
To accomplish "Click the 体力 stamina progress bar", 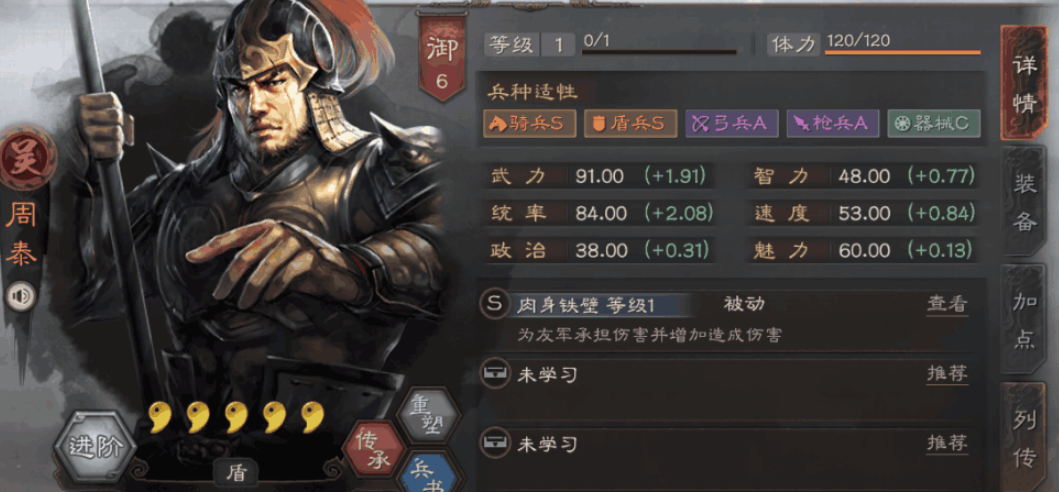I will point(902,52).
